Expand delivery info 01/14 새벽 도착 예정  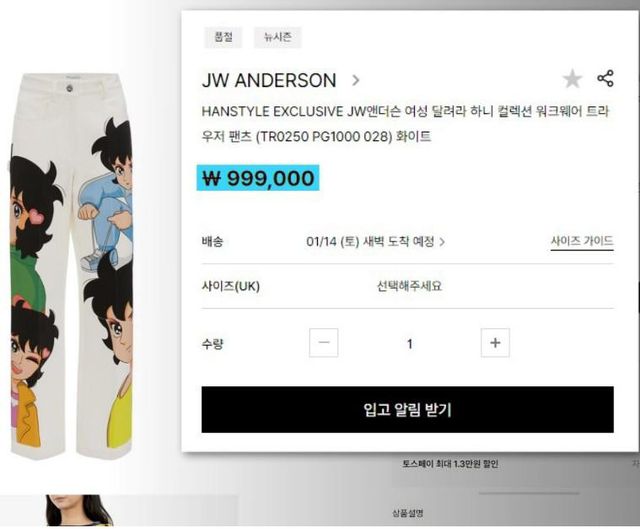376,242
